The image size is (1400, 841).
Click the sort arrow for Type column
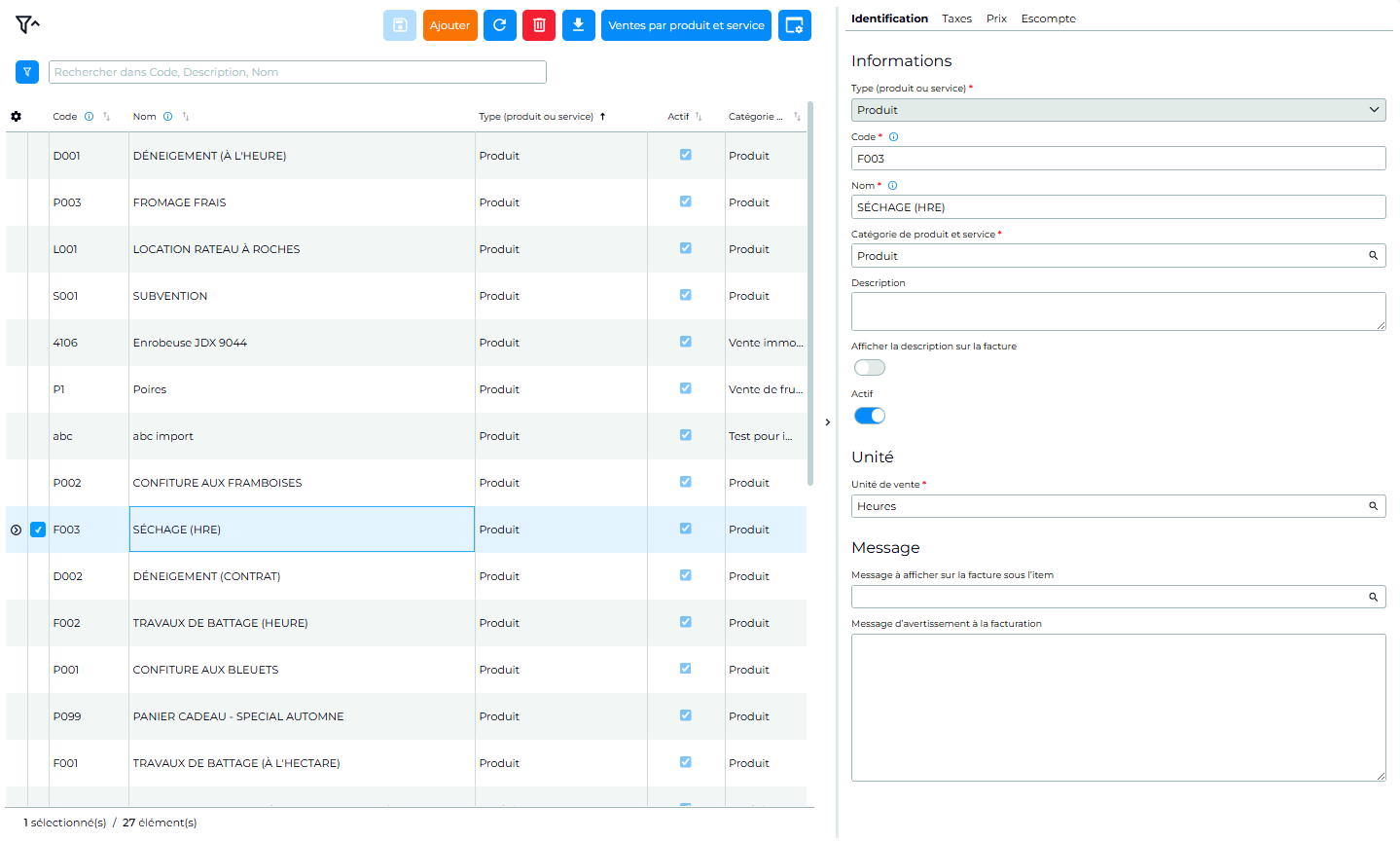[603, 117]
